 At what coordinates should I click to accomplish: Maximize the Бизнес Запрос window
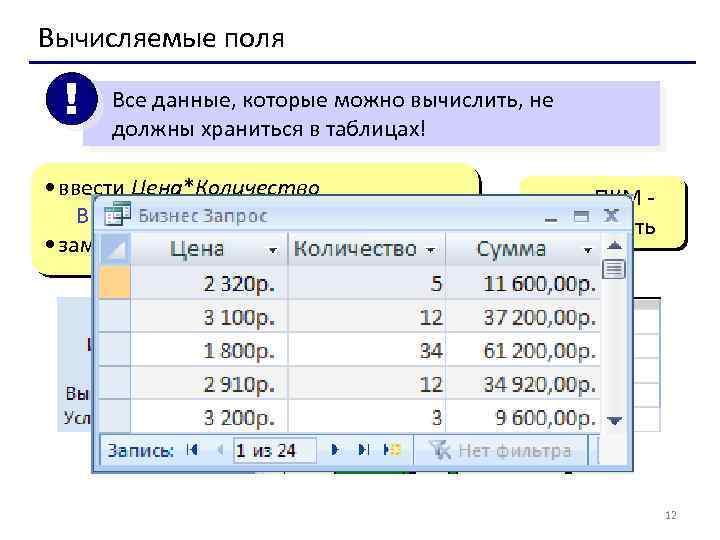581,215
